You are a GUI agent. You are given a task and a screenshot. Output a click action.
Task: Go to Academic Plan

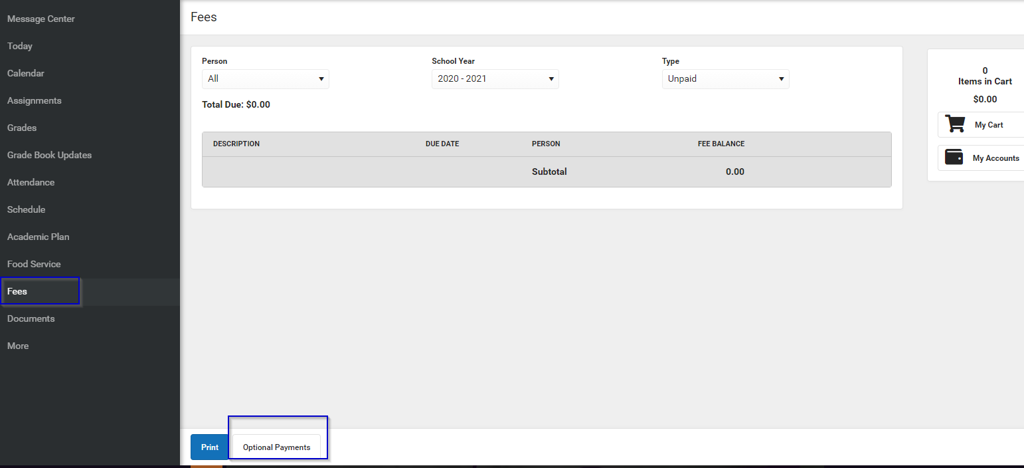[38, 237]
